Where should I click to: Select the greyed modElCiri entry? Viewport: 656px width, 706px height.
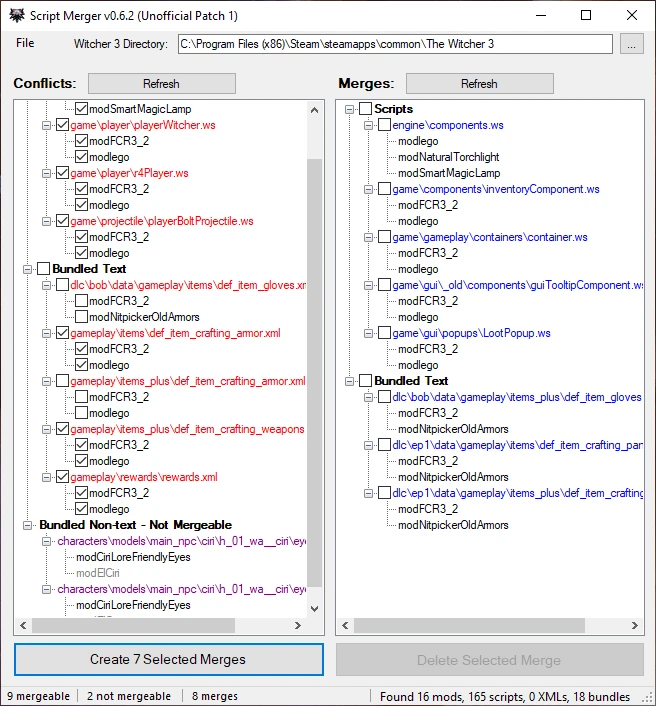click(x=98, y=573)
